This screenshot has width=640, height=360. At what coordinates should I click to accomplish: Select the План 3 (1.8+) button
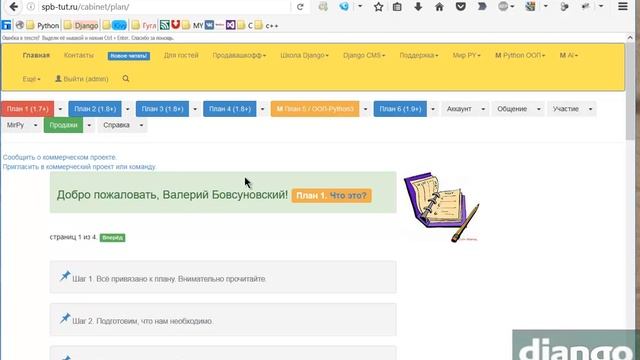(x=162, y=109)
